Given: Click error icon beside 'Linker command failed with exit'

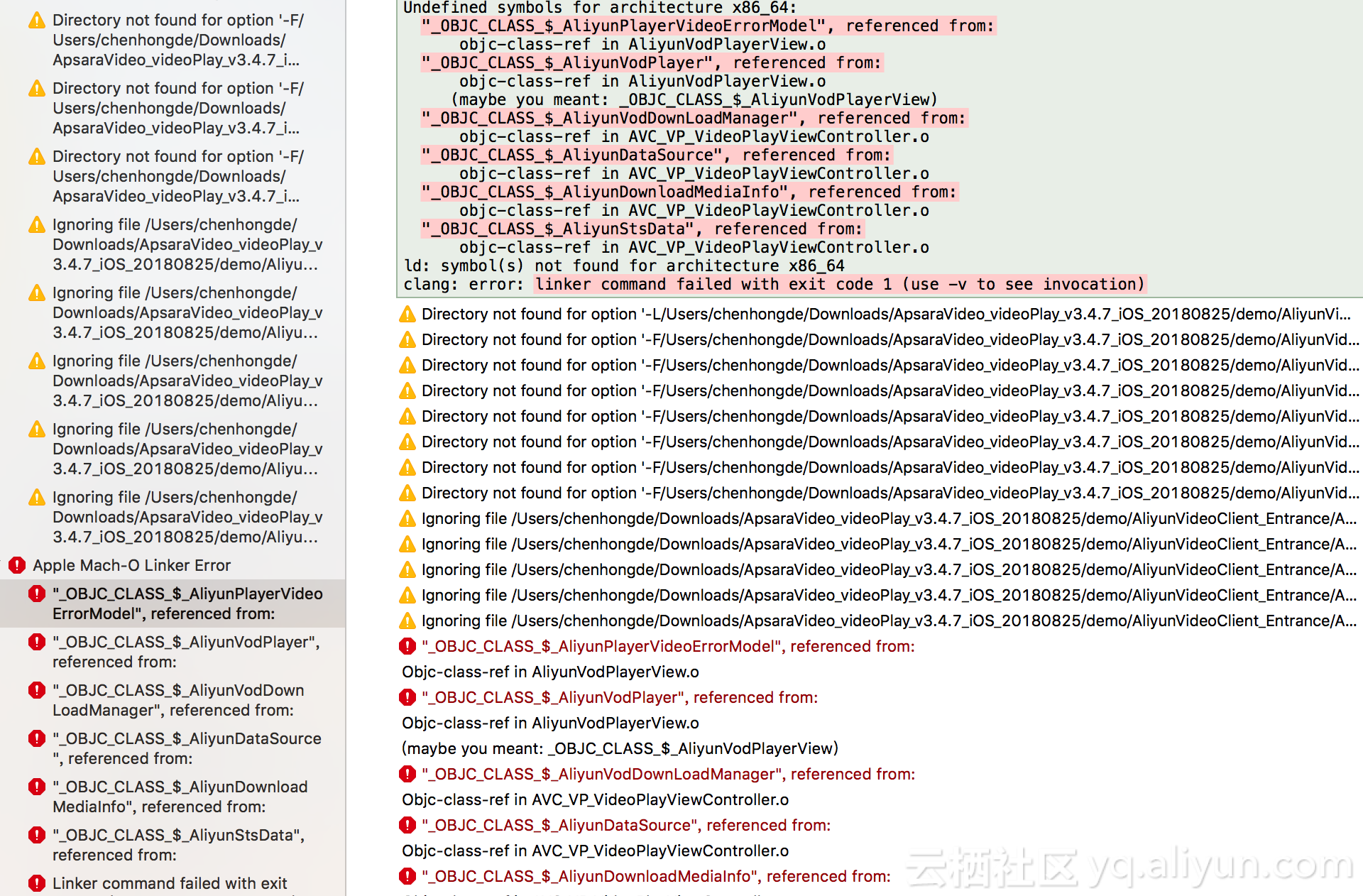Looking at the screenshot, I should (x=37, y=883).
